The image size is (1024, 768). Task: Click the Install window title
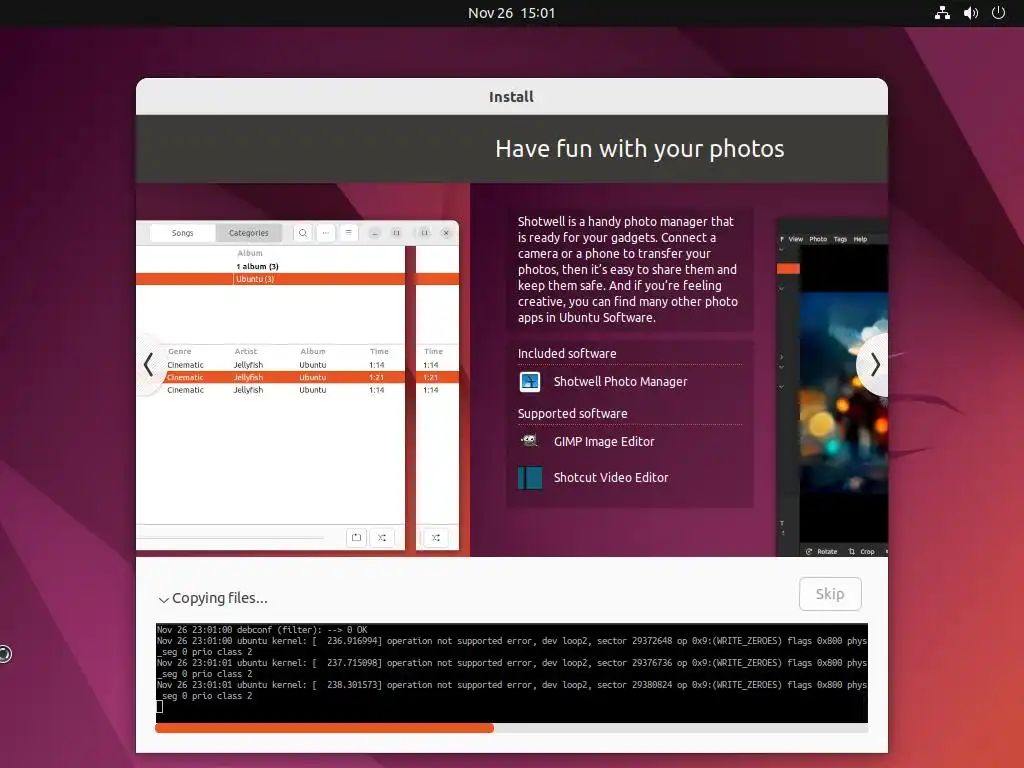pyautogui.click(x=511, y=97)
